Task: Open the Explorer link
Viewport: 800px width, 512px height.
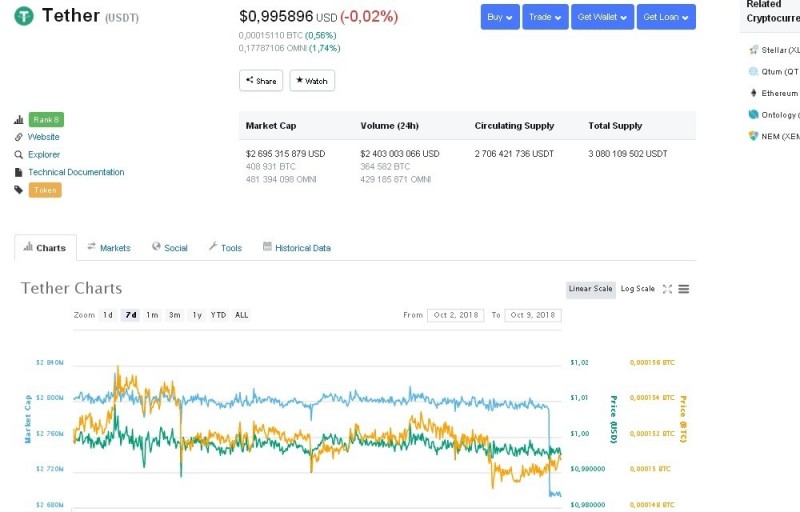Action: pos(44,155)
